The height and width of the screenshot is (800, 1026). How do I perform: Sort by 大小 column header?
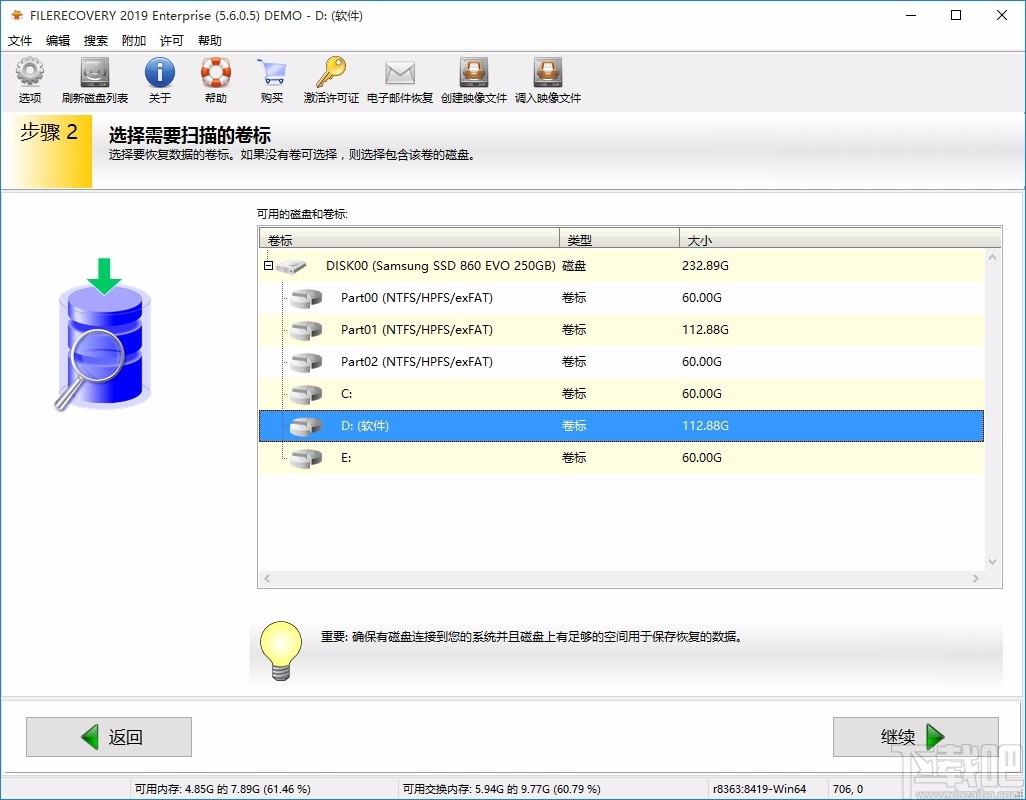840,239
